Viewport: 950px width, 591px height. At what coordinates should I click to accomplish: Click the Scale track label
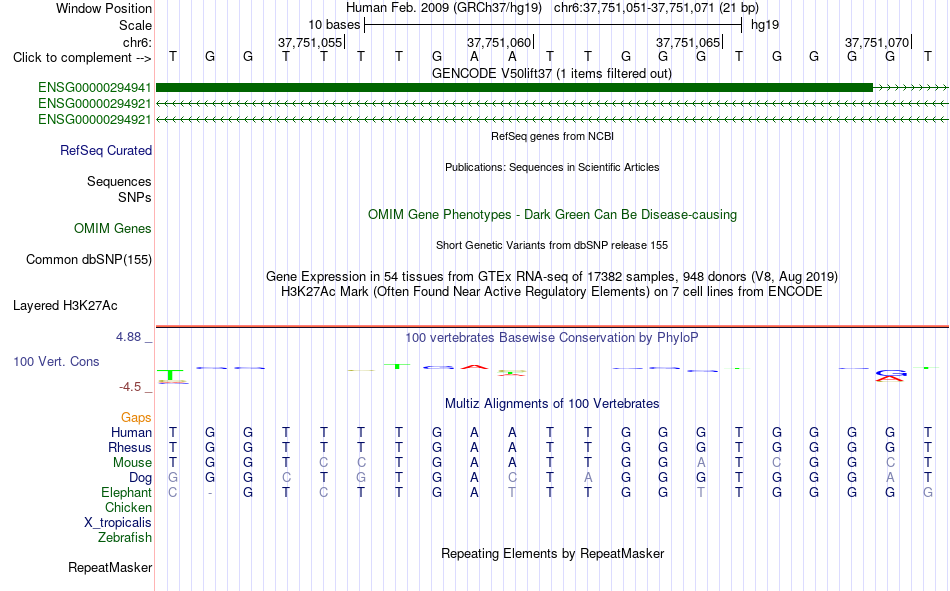coord(135,25)
